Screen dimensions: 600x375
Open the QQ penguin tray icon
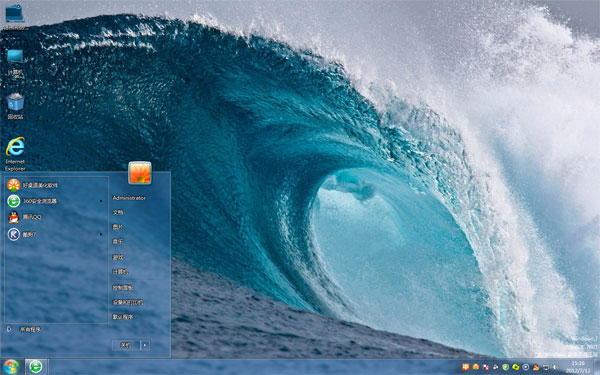click(x=536, y=367)
